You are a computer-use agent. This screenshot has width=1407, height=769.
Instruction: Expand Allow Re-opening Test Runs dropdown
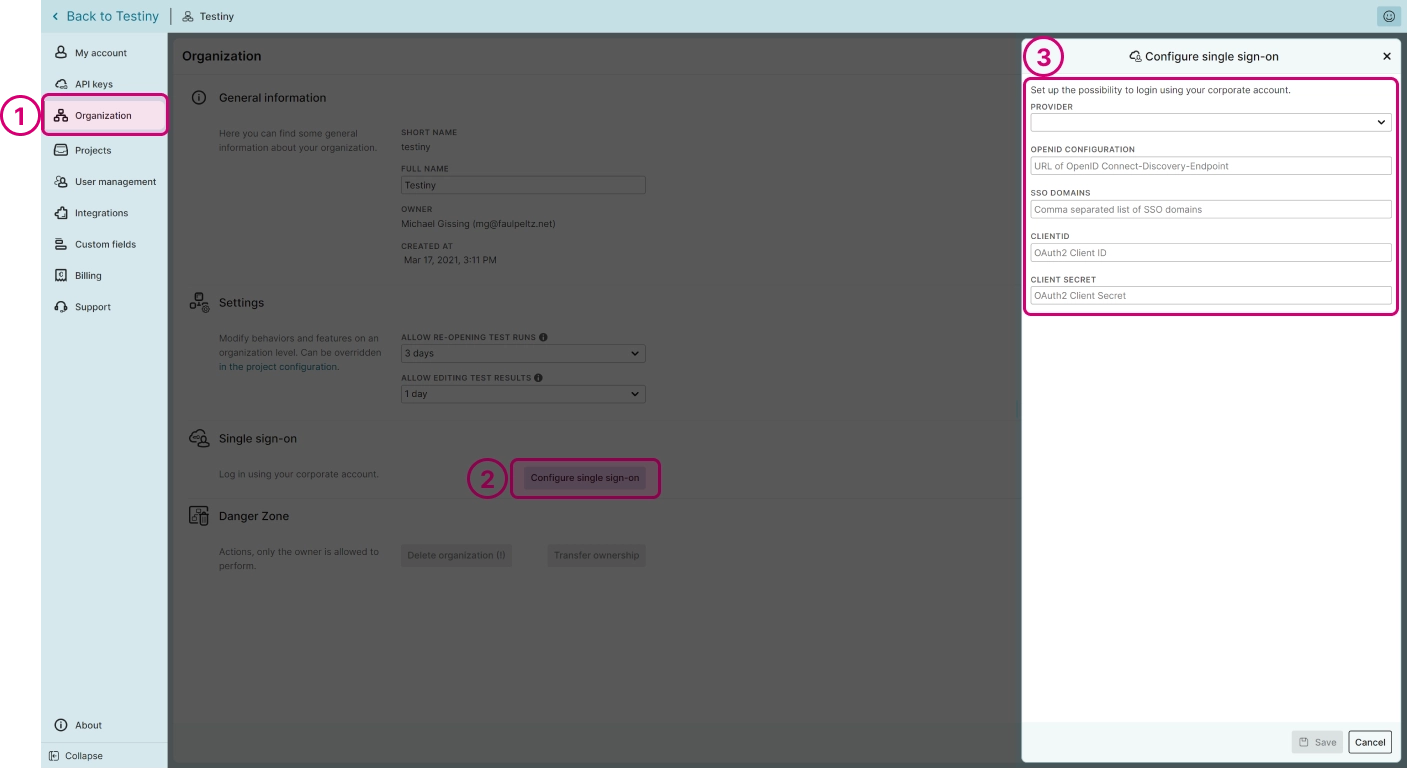click(522, 354)
